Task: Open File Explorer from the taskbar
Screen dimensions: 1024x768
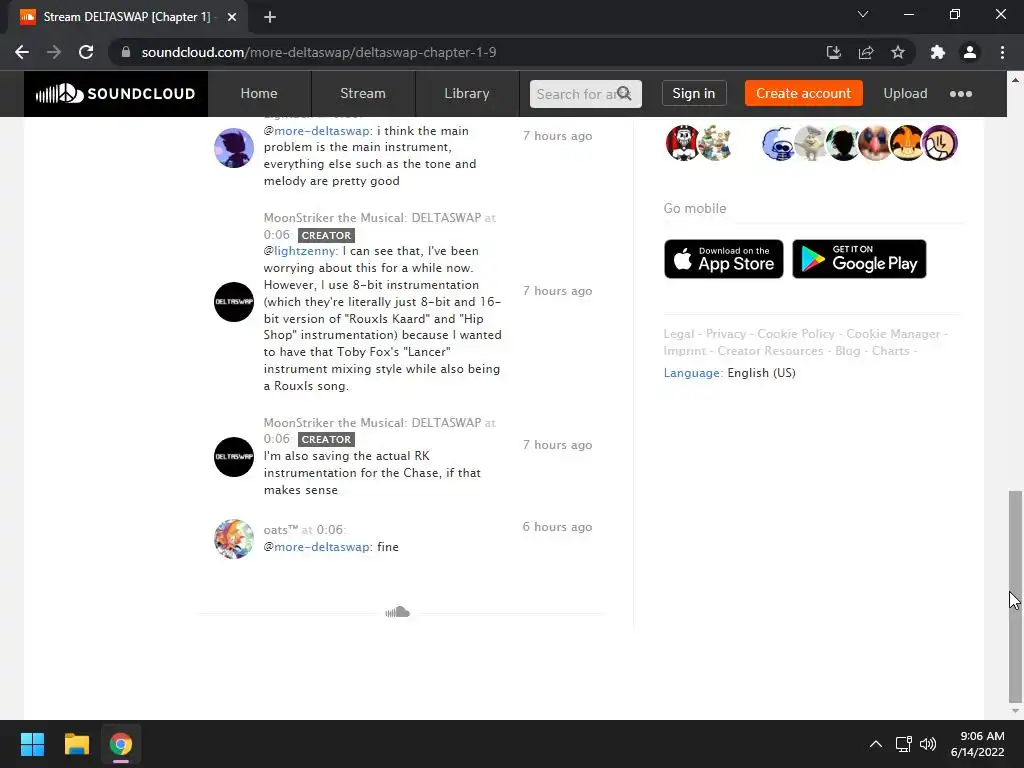Action: (76, 744)
